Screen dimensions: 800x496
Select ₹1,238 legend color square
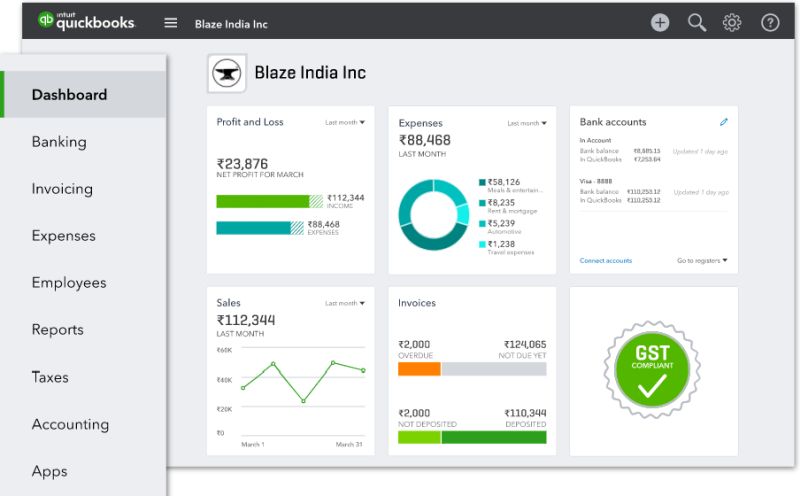(482, 244)
